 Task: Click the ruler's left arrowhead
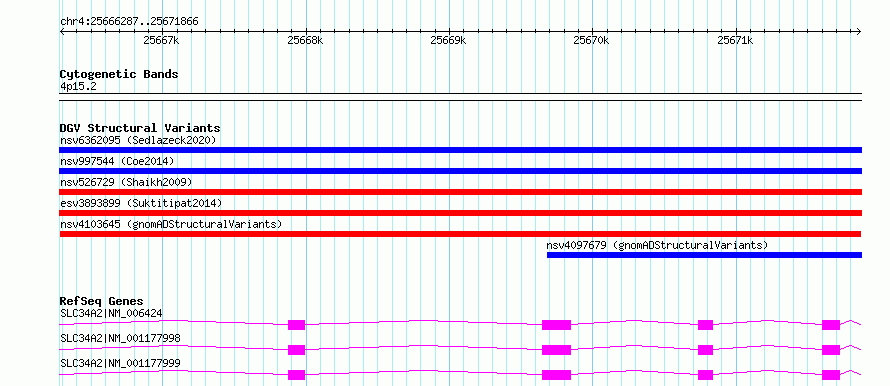click(x=62, y=31)
